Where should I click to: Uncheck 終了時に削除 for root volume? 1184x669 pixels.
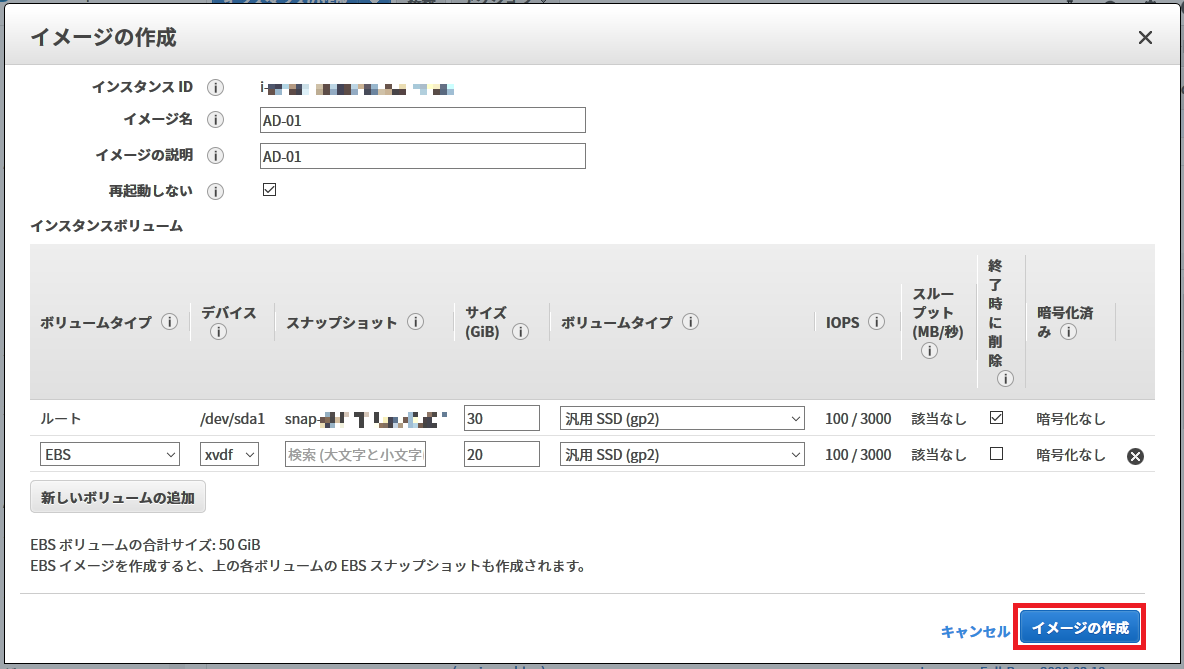[996, 418]
